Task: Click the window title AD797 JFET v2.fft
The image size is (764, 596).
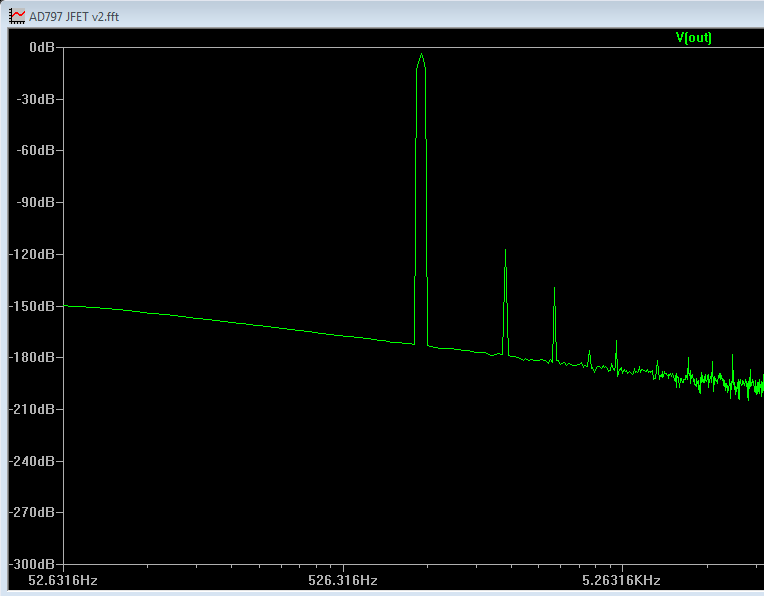Action: (x=74, y=17)
